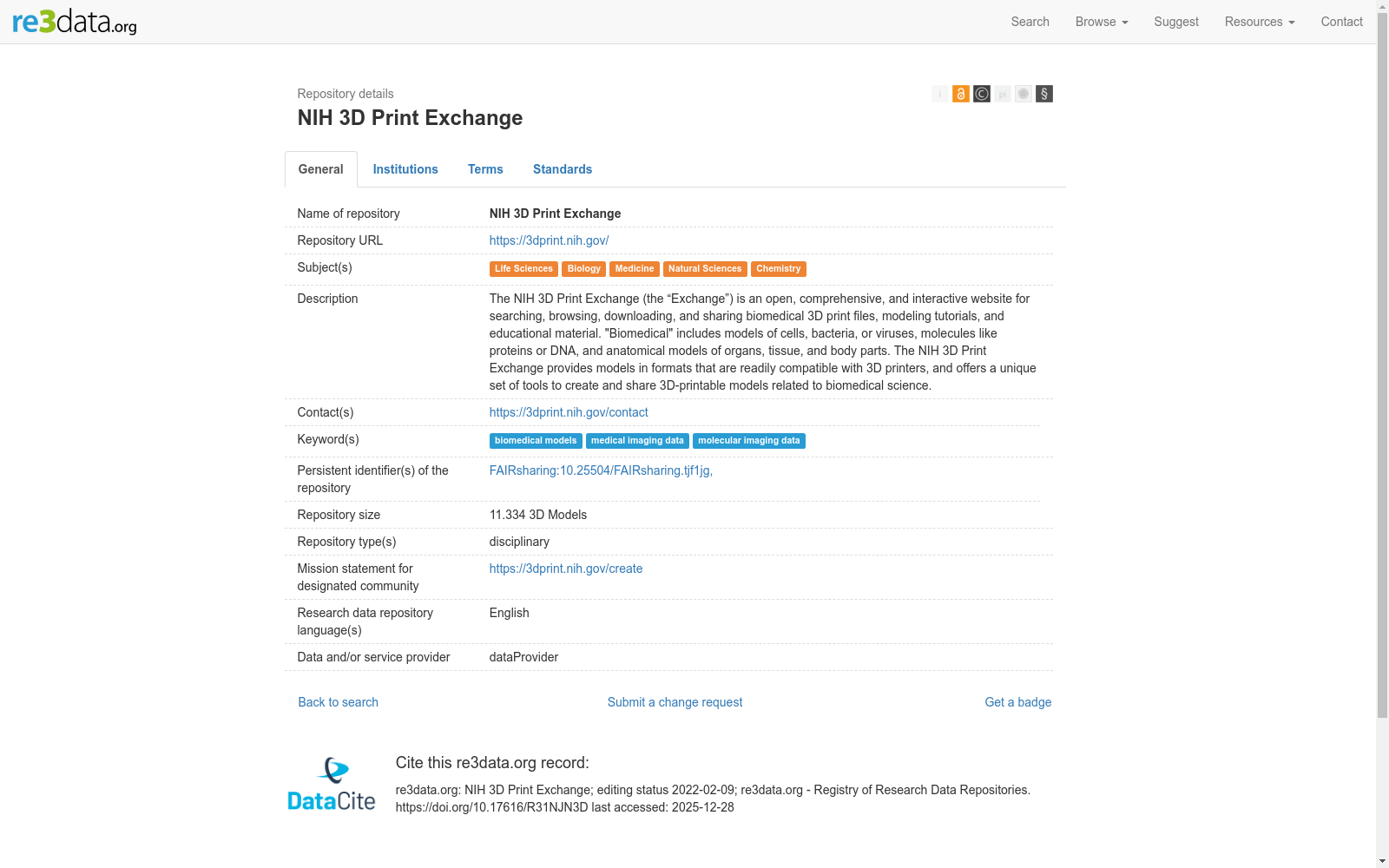The image size is (1389, 868).
Task: Click the 'Repository details' label above the title
Action: 346,94
